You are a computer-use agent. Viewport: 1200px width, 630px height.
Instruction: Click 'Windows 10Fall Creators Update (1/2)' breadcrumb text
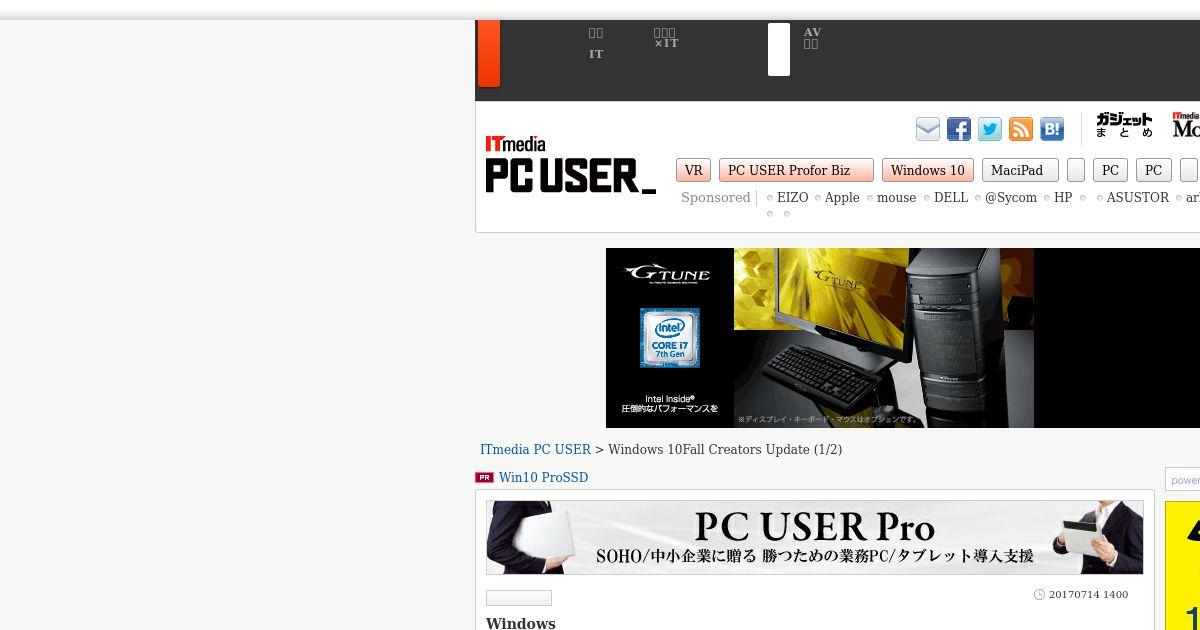(x=725, y=450)
